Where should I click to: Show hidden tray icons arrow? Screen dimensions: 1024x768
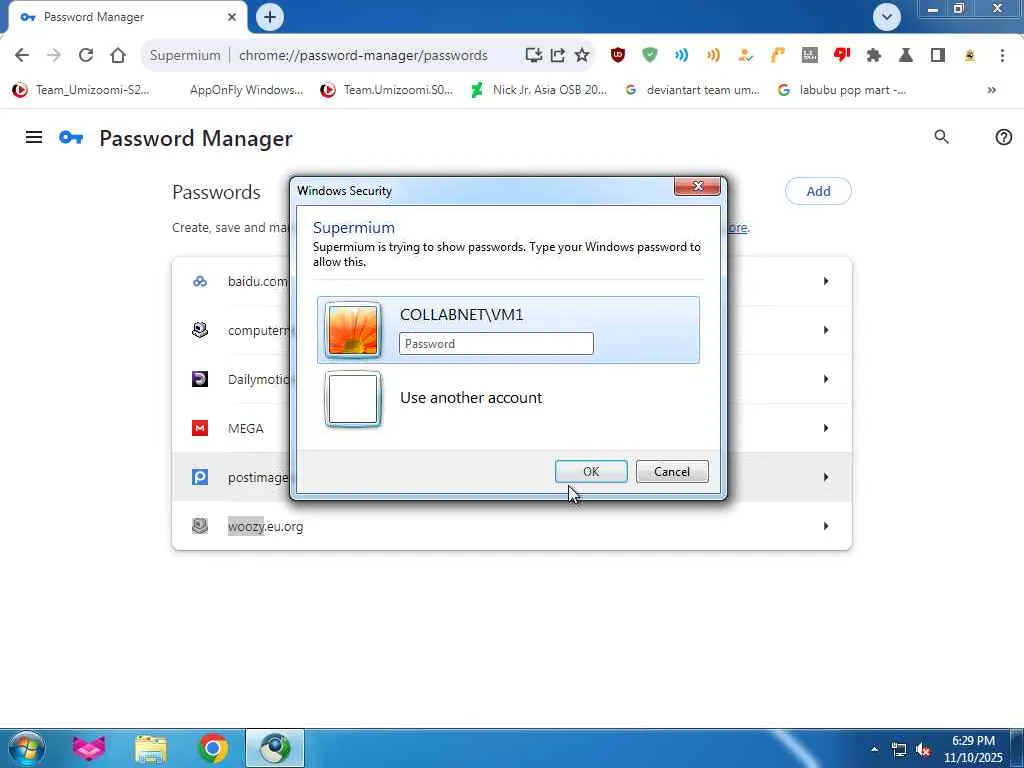[x=874, y=749]
